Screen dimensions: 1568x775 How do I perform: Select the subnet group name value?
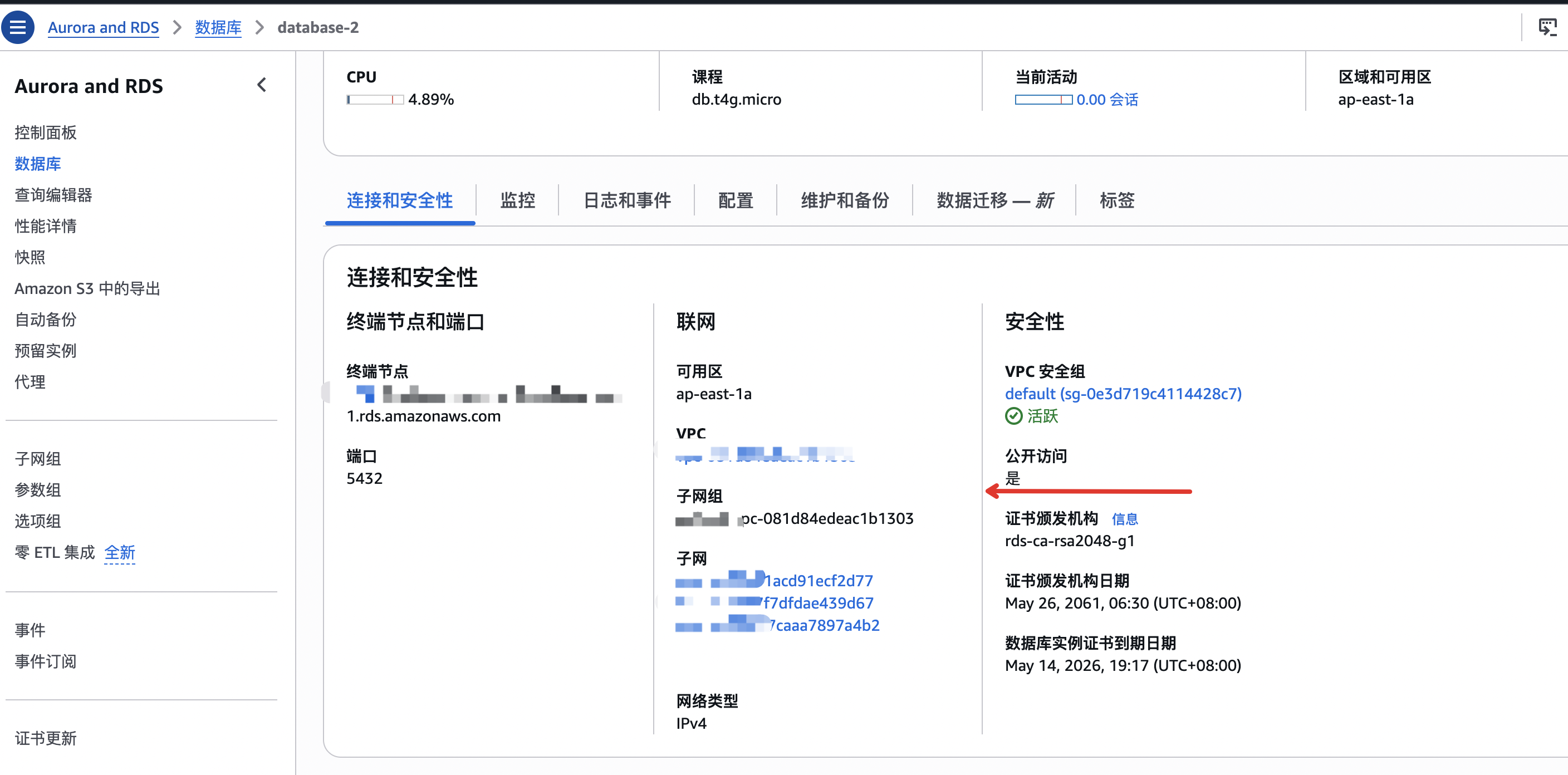(795, 519)
